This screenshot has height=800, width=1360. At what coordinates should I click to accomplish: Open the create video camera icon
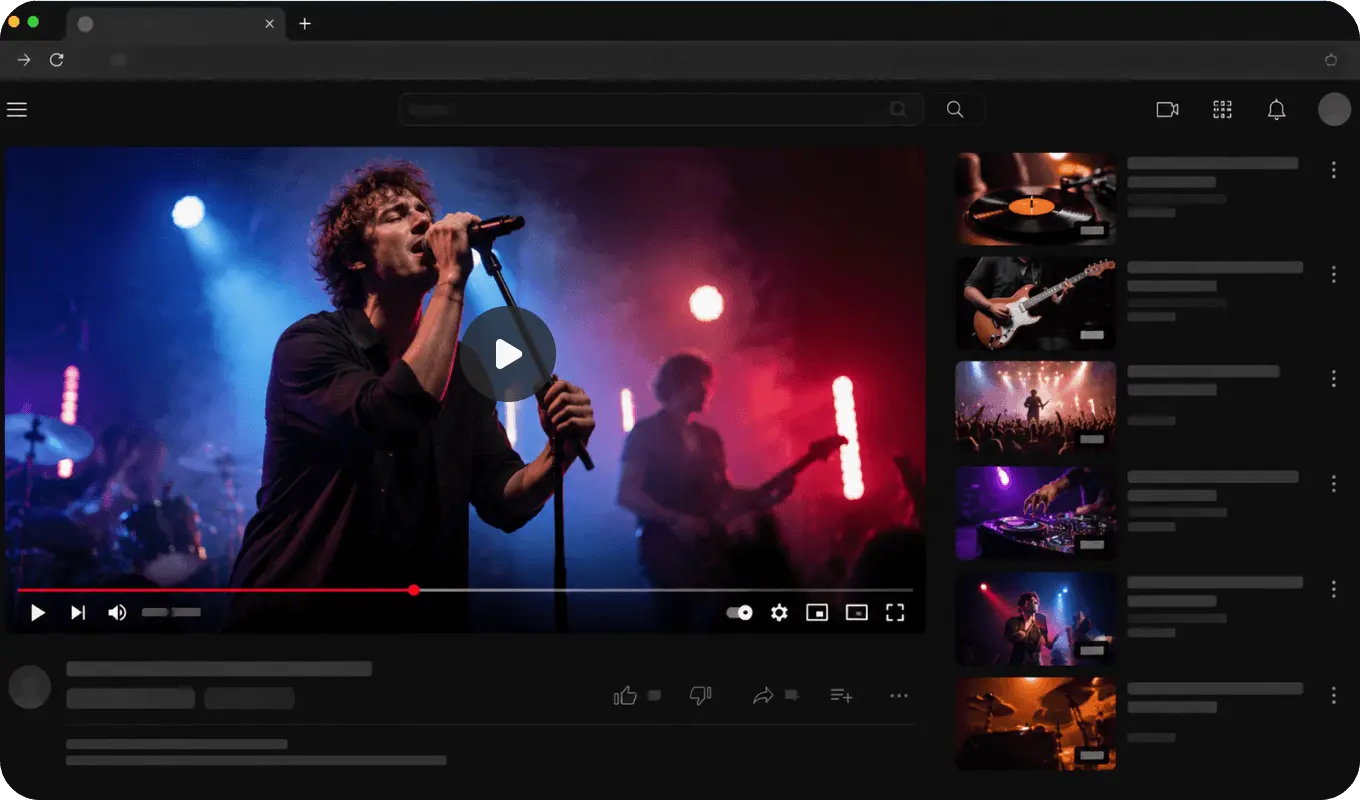(1167, 110)
